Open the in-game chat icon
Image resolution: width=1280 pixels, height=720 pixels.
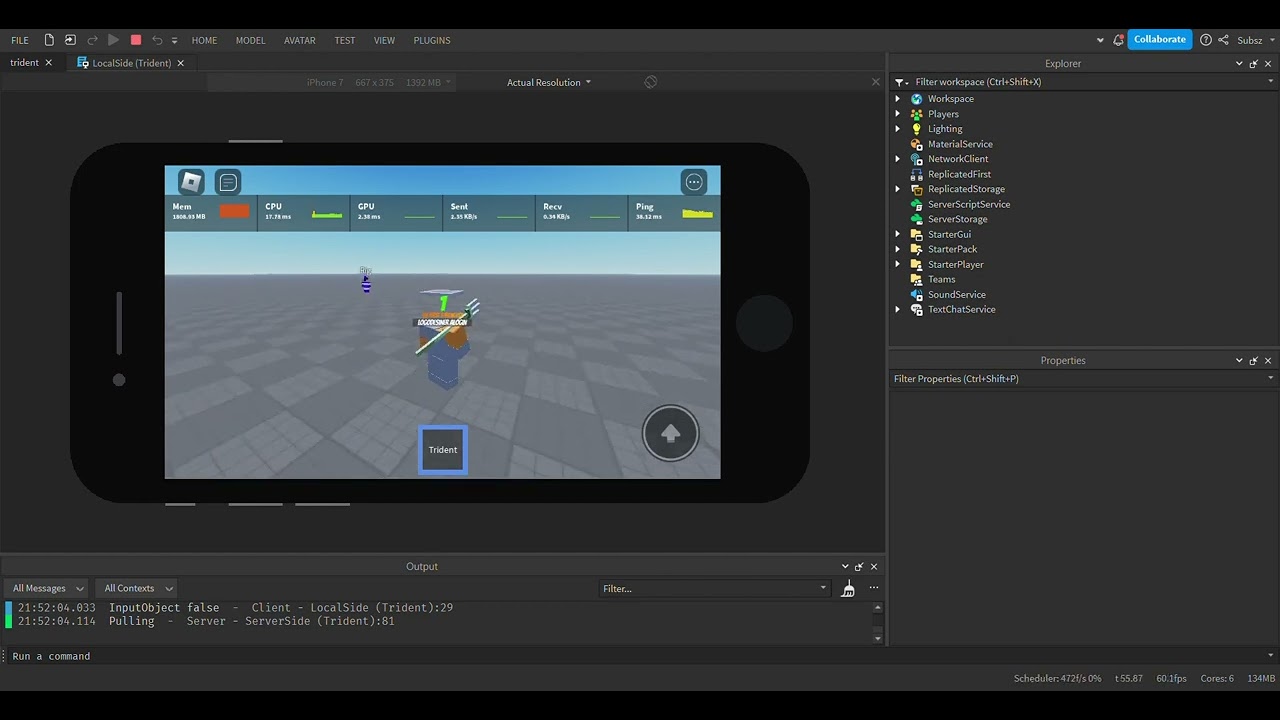tap(228, 181)
